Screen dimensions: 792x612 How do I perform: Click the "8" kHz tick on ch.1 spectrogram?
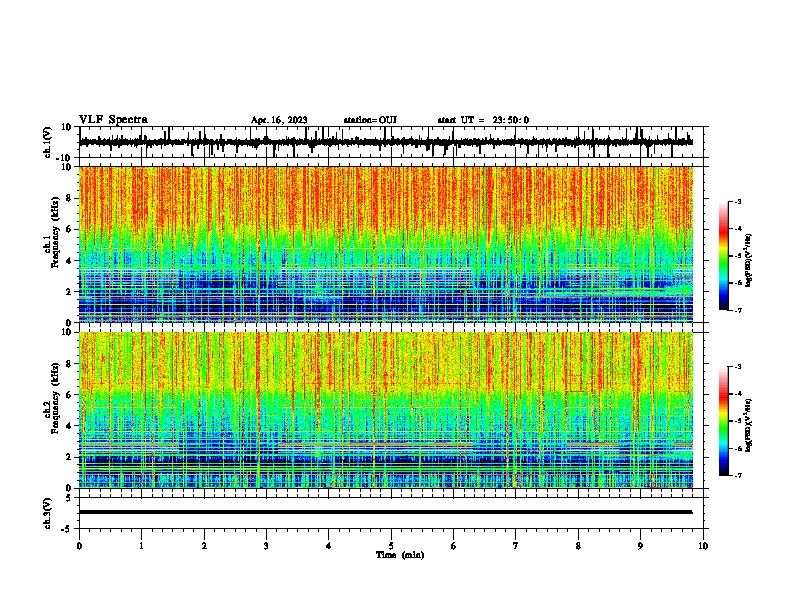pos(69,198)
